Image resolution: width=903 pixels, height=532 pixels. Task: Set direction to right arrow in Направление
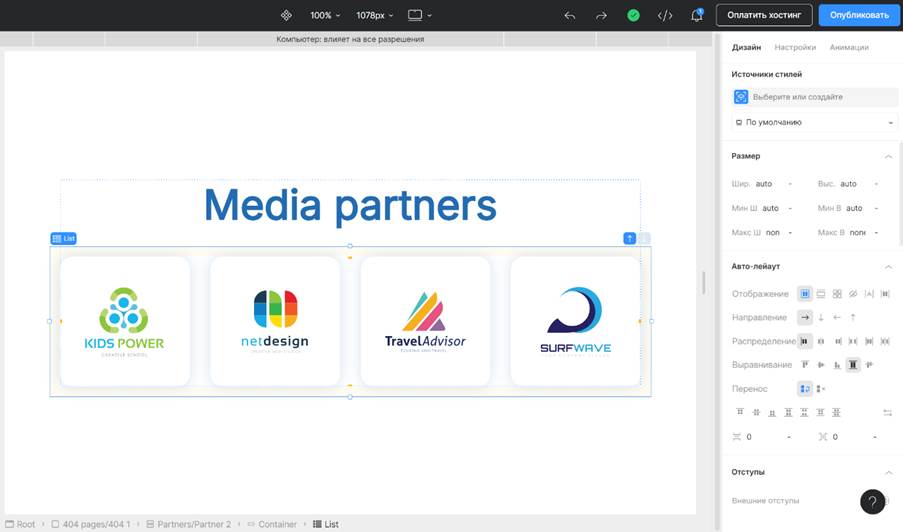(805, 317)
